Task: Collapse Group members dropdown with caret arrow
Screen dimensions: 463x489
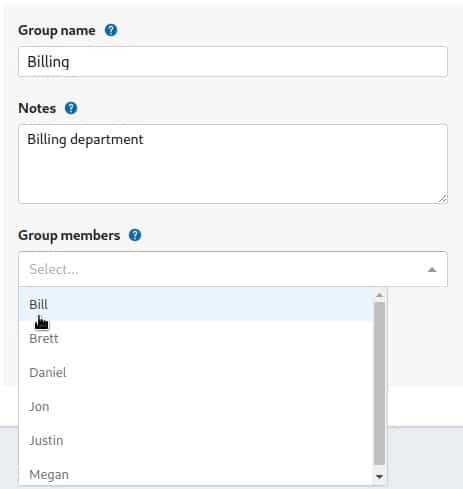Action: tap(432, 270)
